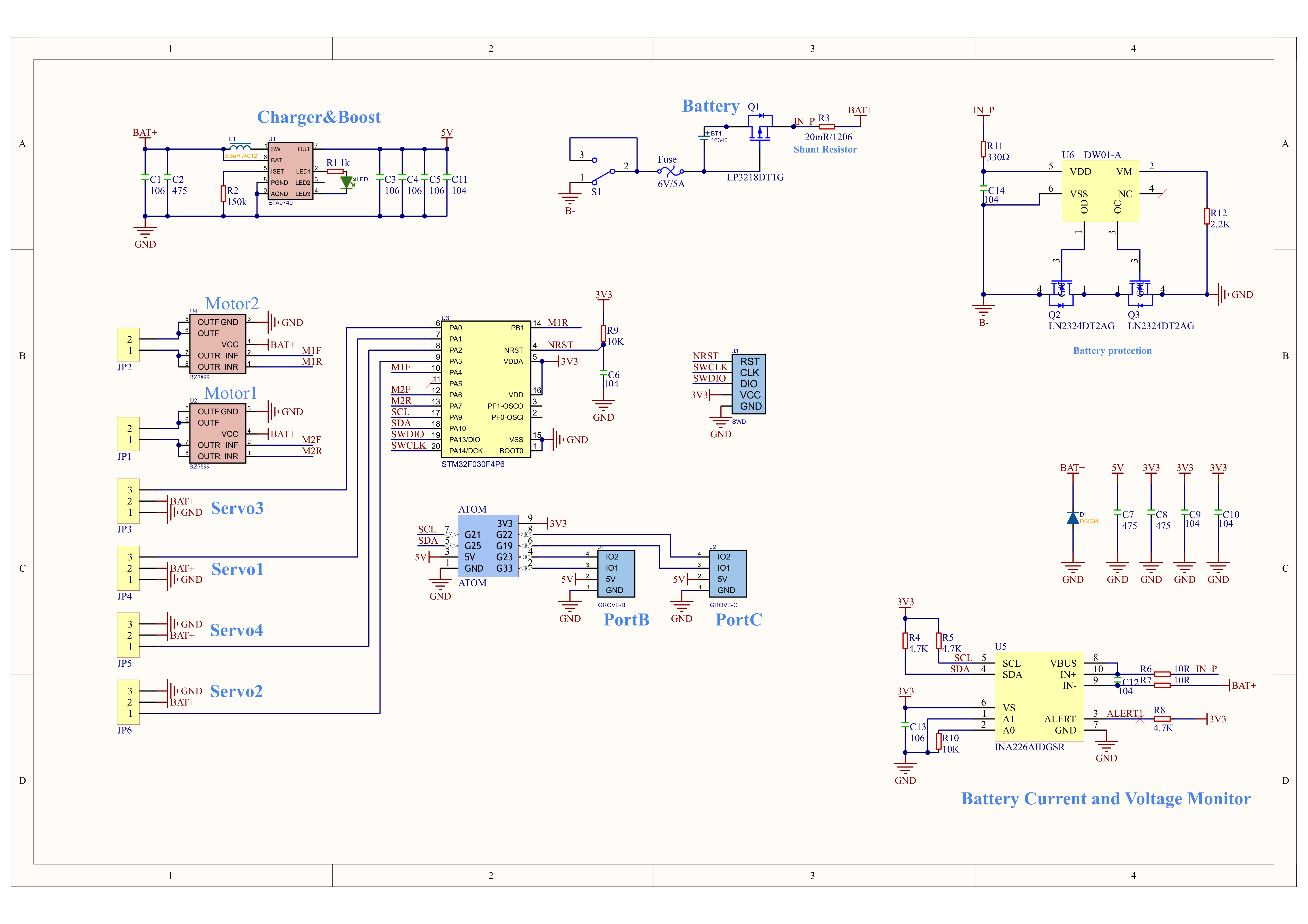Select the JP5 Servo4 header symbol
The height and width of the screenshot is (924, 1308).
click(x=128, y=635)
